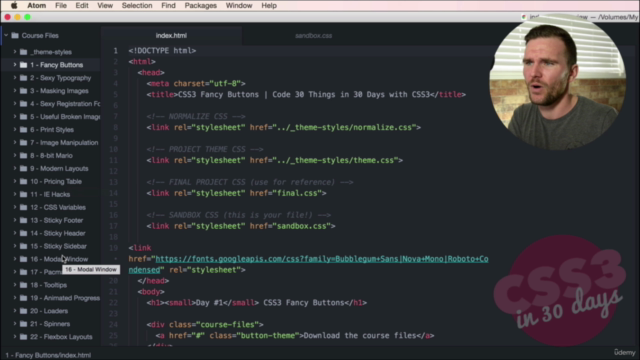Viewport: 640px width, 360px height.
Task: Switch to the index.html tab
Action: [x=171, y=36]
